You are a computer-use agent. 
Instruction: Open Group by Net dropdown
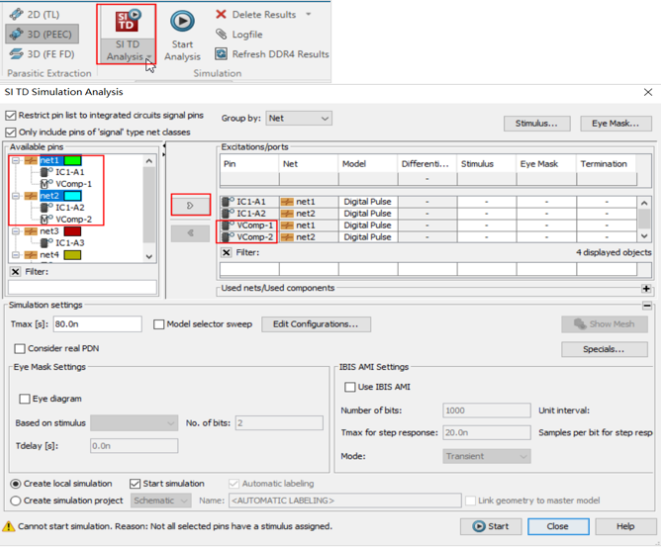pos(299,118)
